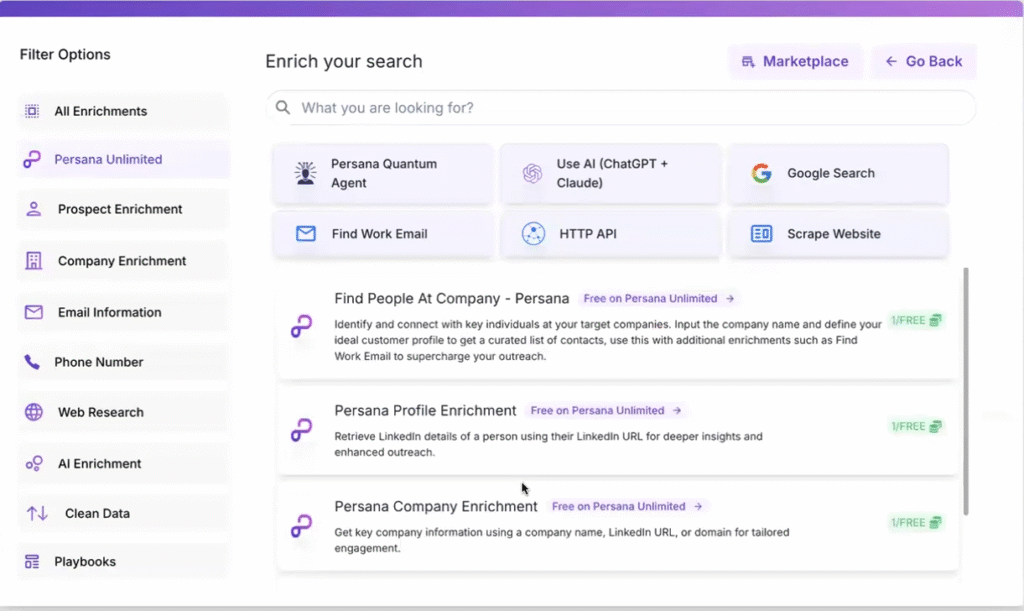Open 'Find People At Company - Persana' title
Screen dimensions: 1024x611
[x=451, y=298]
